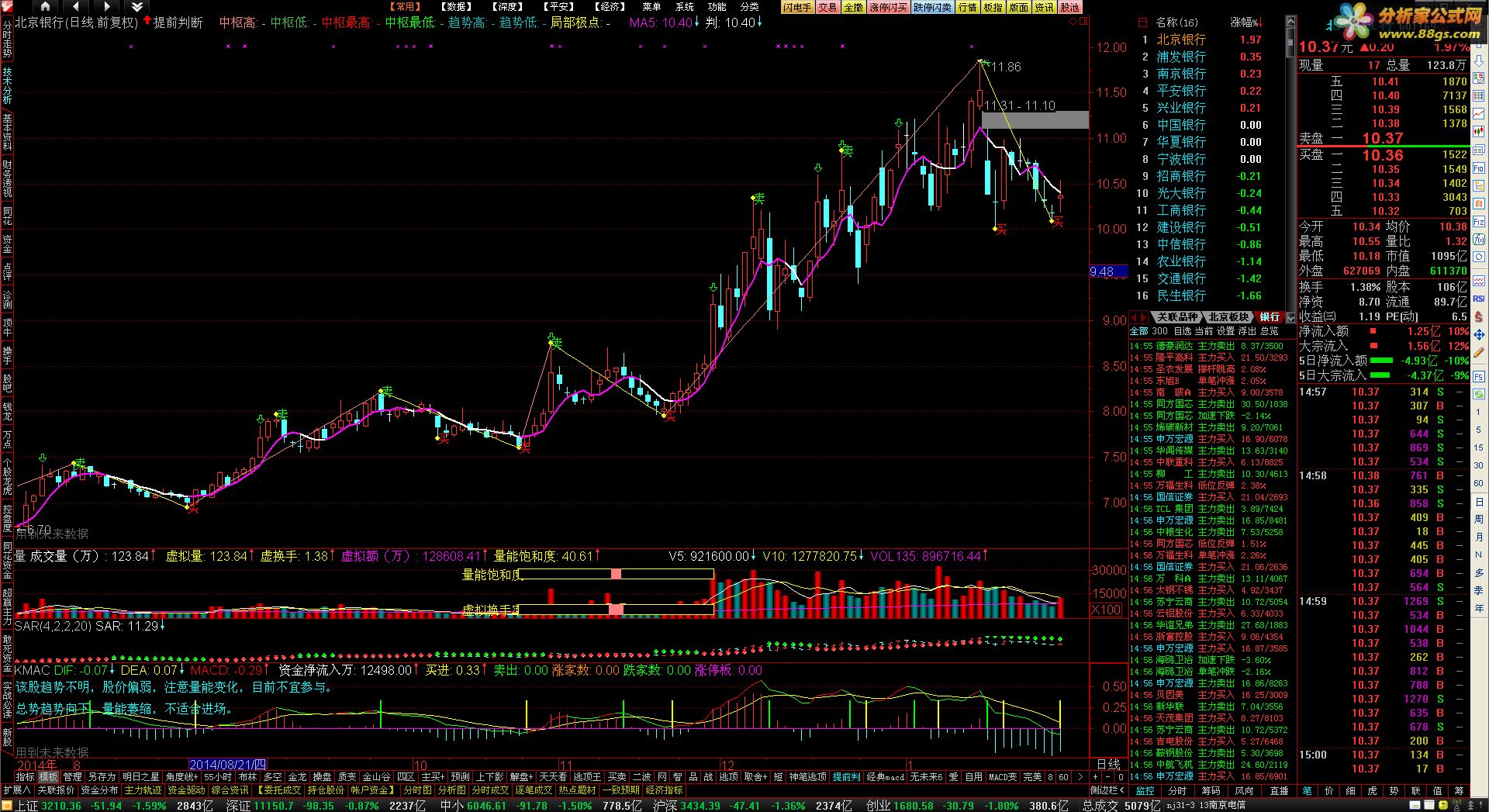Expand indicator list with > arrow
This screenshot has width=1489, height=812.
(1080, 777)
